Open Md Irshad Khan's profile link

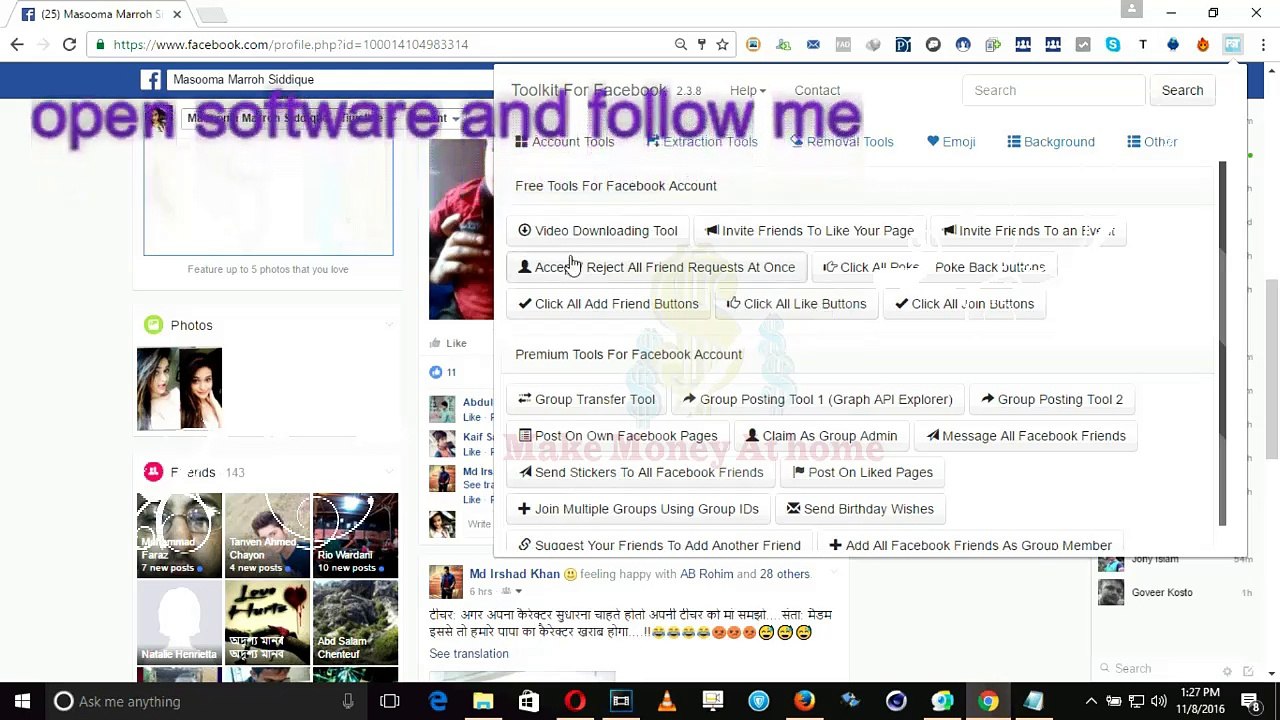click(515, 574)
